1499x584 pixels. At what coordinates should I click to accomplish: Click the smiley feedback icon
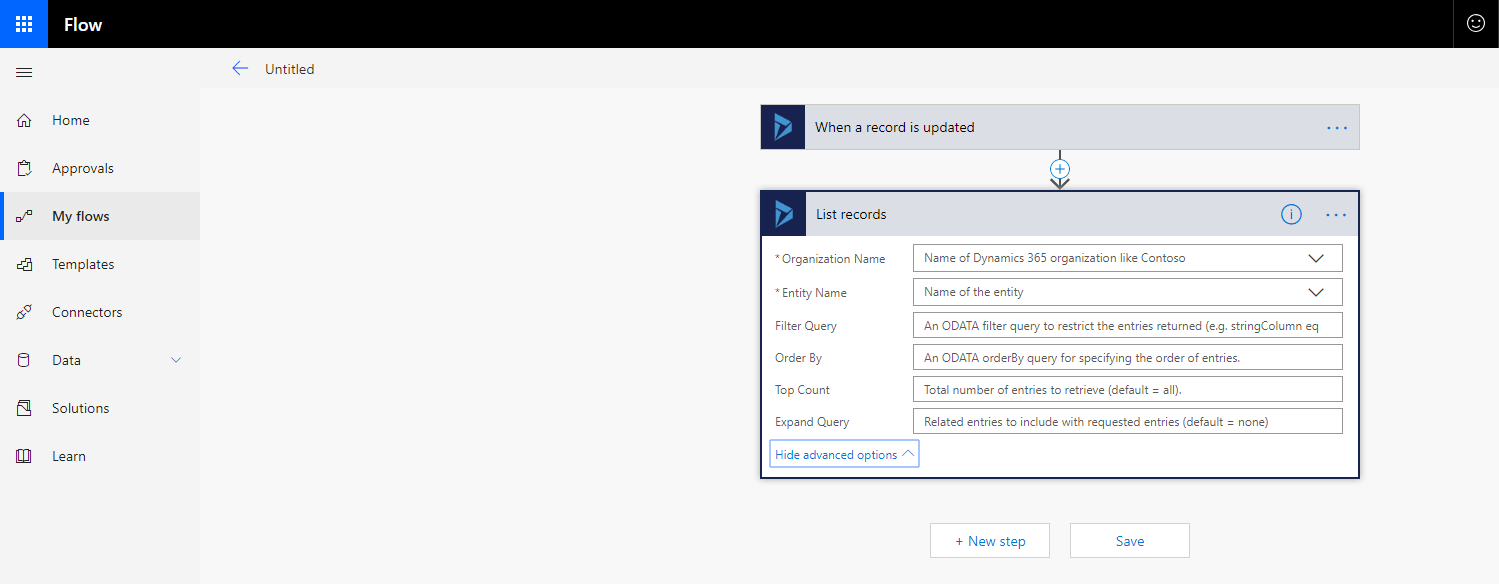1475,24
